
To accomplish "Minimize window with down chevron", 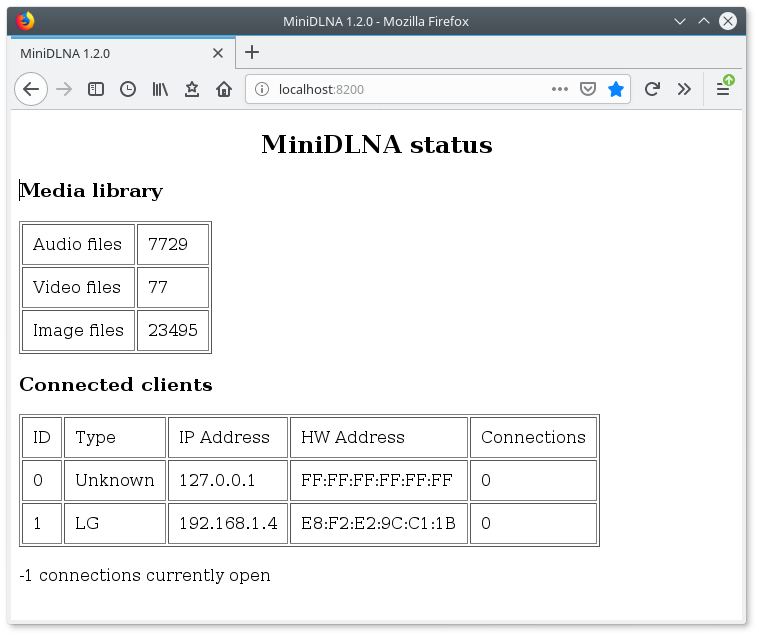I will [x=680, y=21].
